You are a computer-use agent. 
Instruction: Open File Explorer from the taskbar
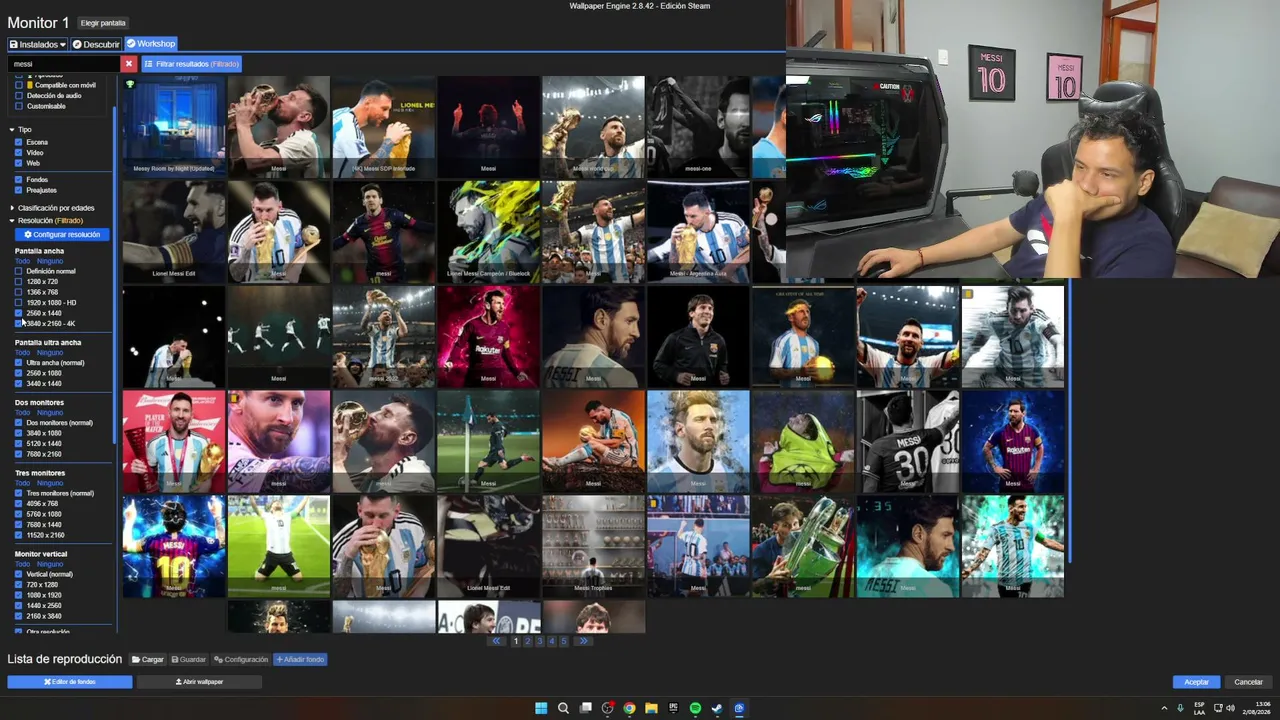(x=651, y=708)
